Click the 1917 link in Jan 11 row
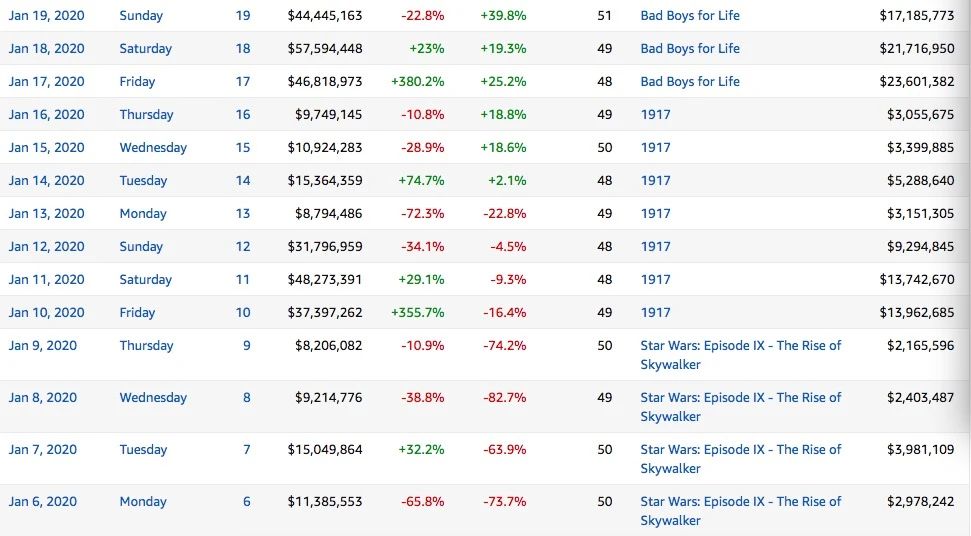Image resolution: width=971 pixels, height=536 pixels. (655, 280)
